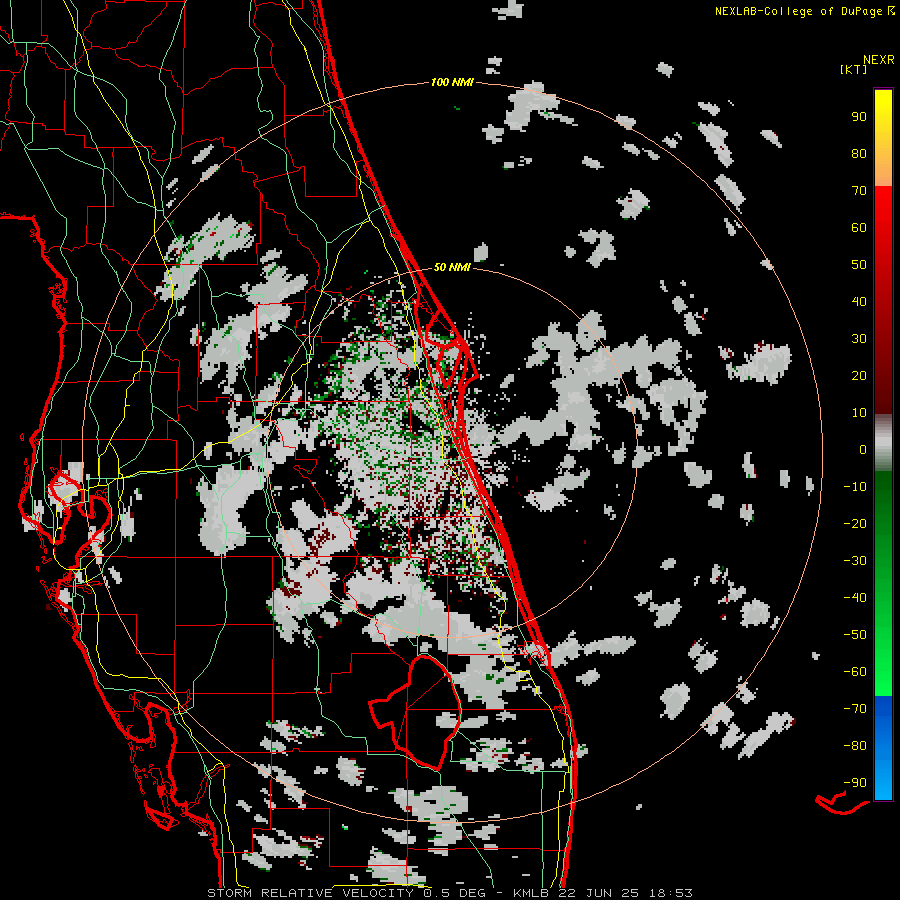Viewport: 900px width, 900px height.
Task: Click "0.5 DEG" elevation angle in caption
Action: click(x=455, y=893)
